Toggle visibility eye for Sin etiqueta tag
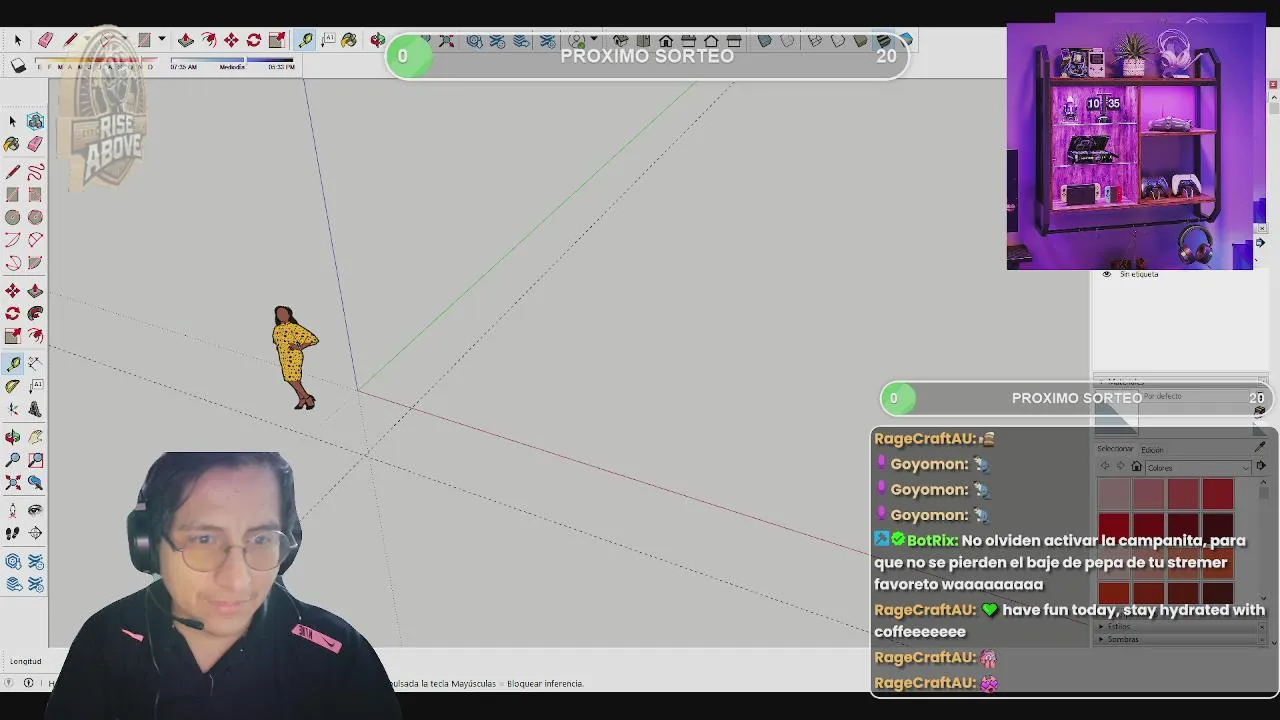1280x720 pixels. (1106, 274)
